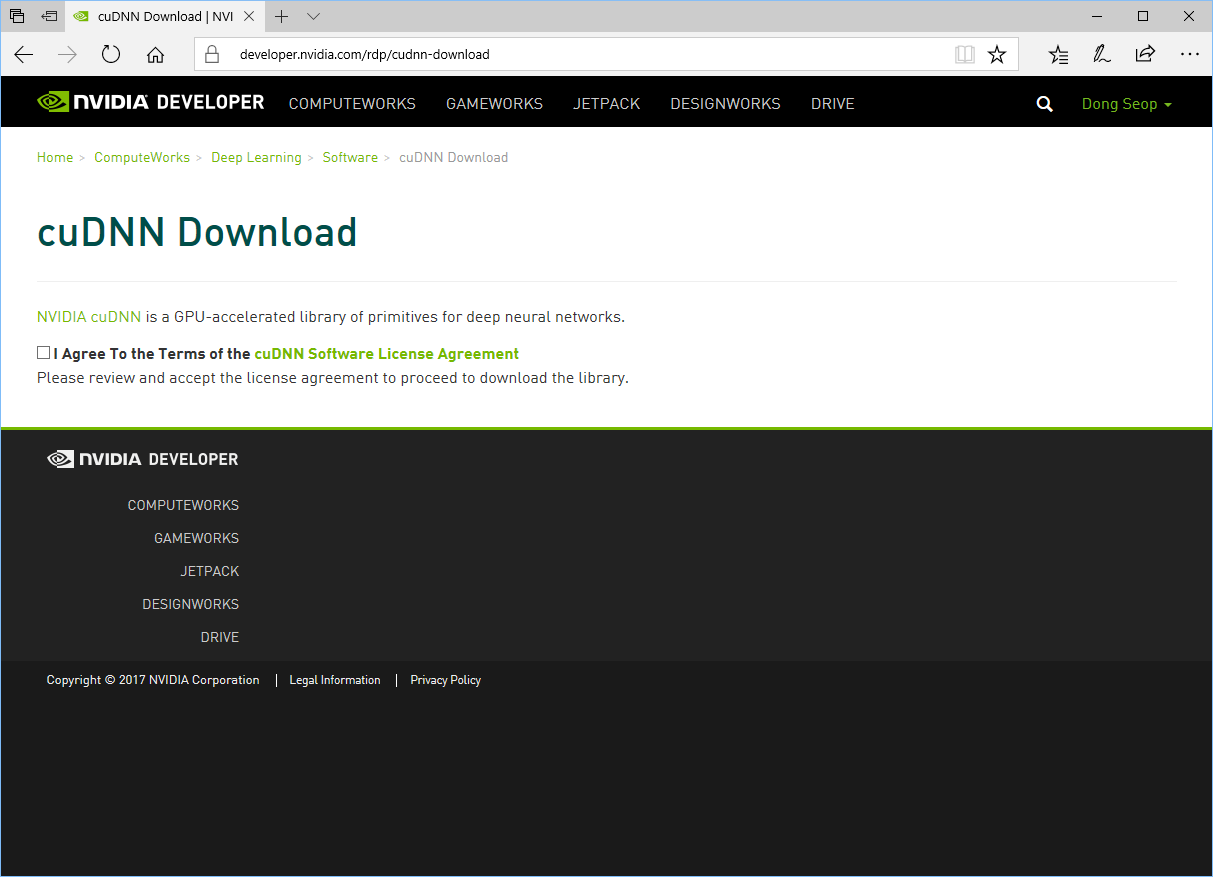Screen dimensions: 1213x877
Task: Select the cuDNN Download browser tab
Action: tap(166, 16)
